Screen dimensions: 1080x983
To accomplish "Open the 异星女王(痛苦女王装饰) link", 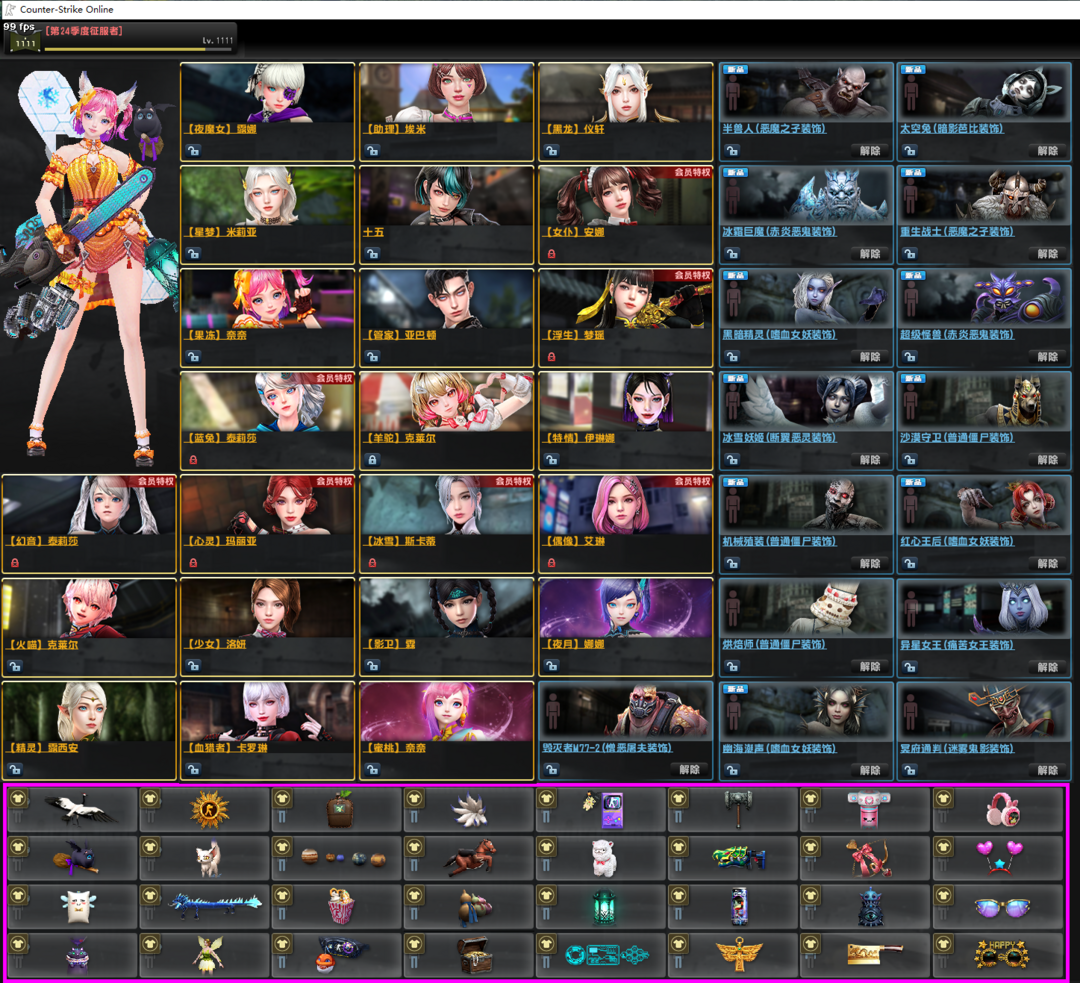I will click(x=957, y=645).
